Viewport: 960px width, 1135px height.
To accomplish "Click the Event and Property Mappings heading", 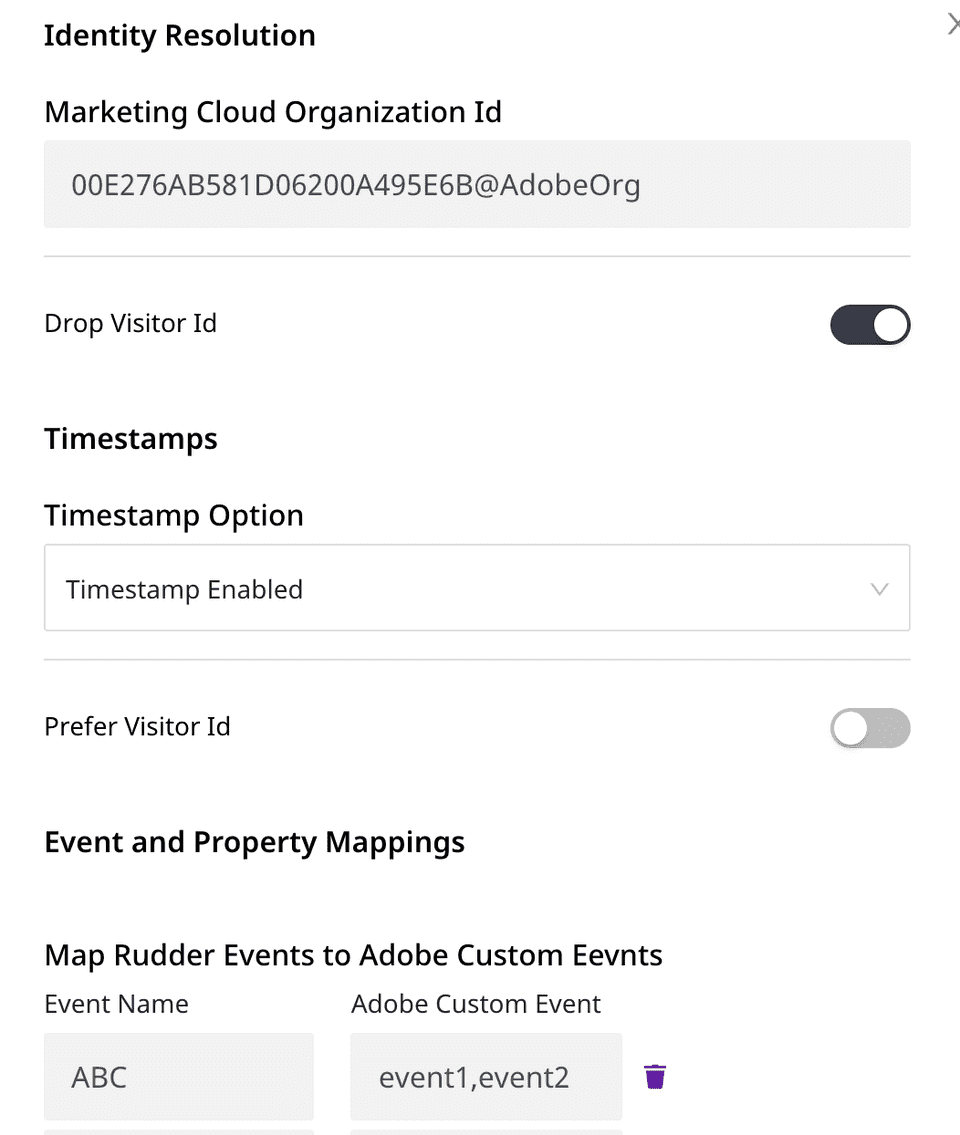I will [x=255, y=842].
